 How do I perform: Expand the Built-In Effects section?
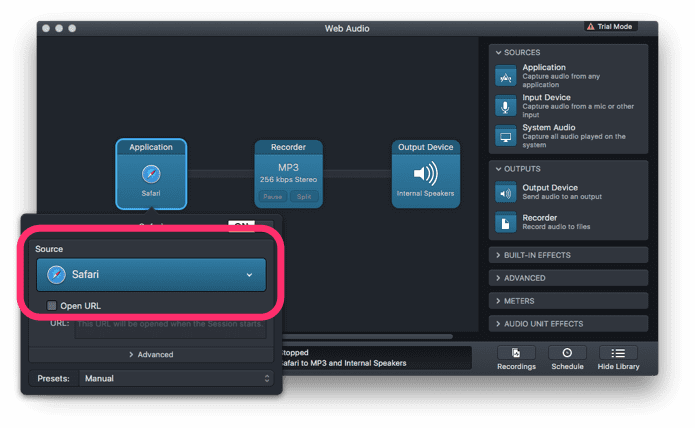point(568,255)
